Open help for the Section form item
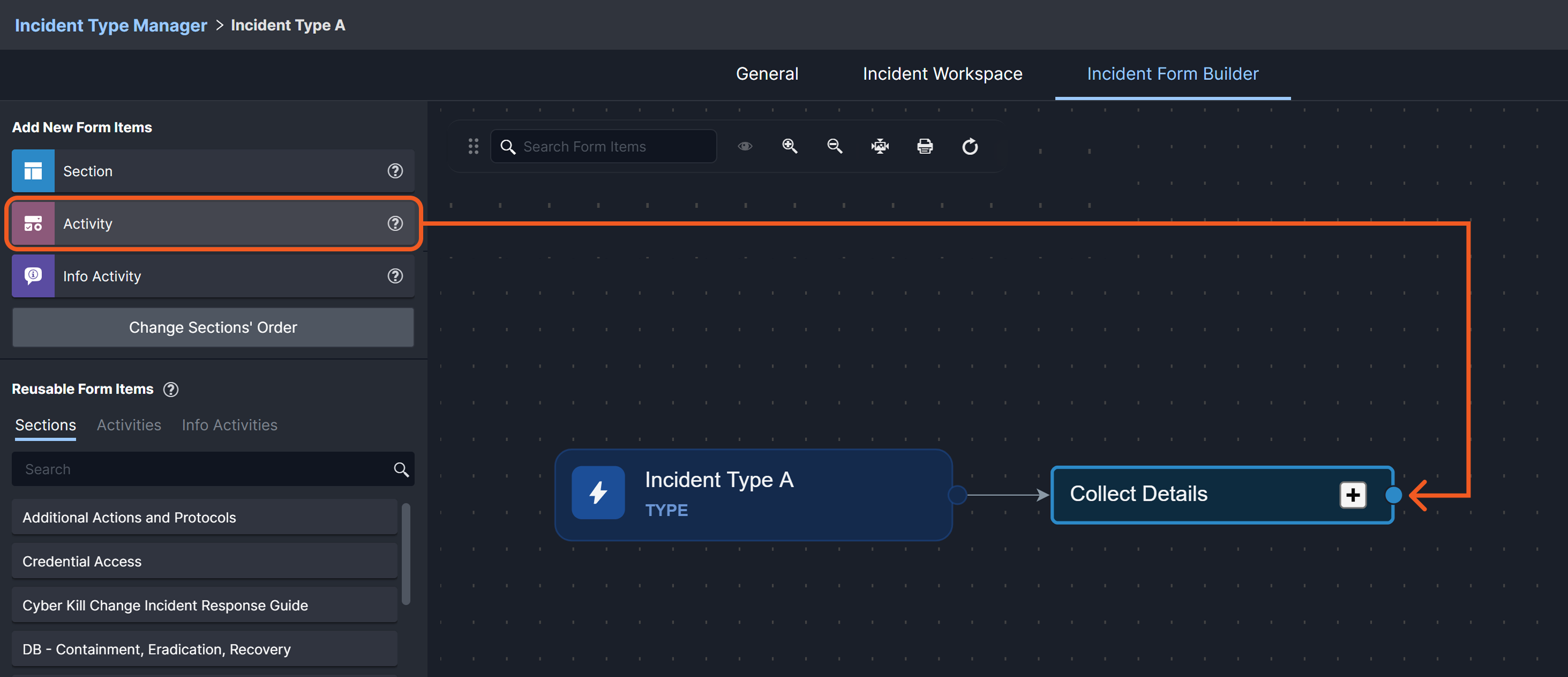The width and height of the screenshot is (1568, 677). (x=395, y=171)
